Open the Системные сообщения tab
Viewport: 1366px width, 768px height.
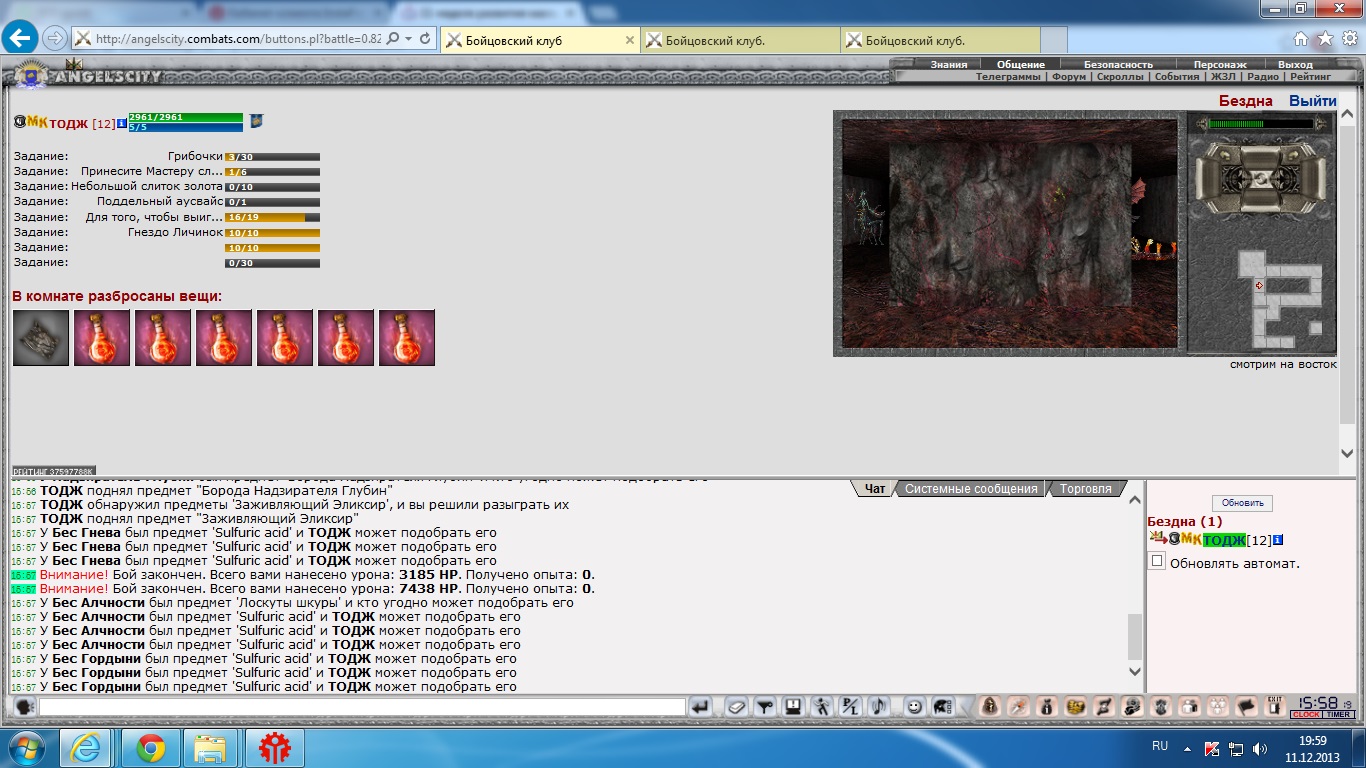[970, 489]
